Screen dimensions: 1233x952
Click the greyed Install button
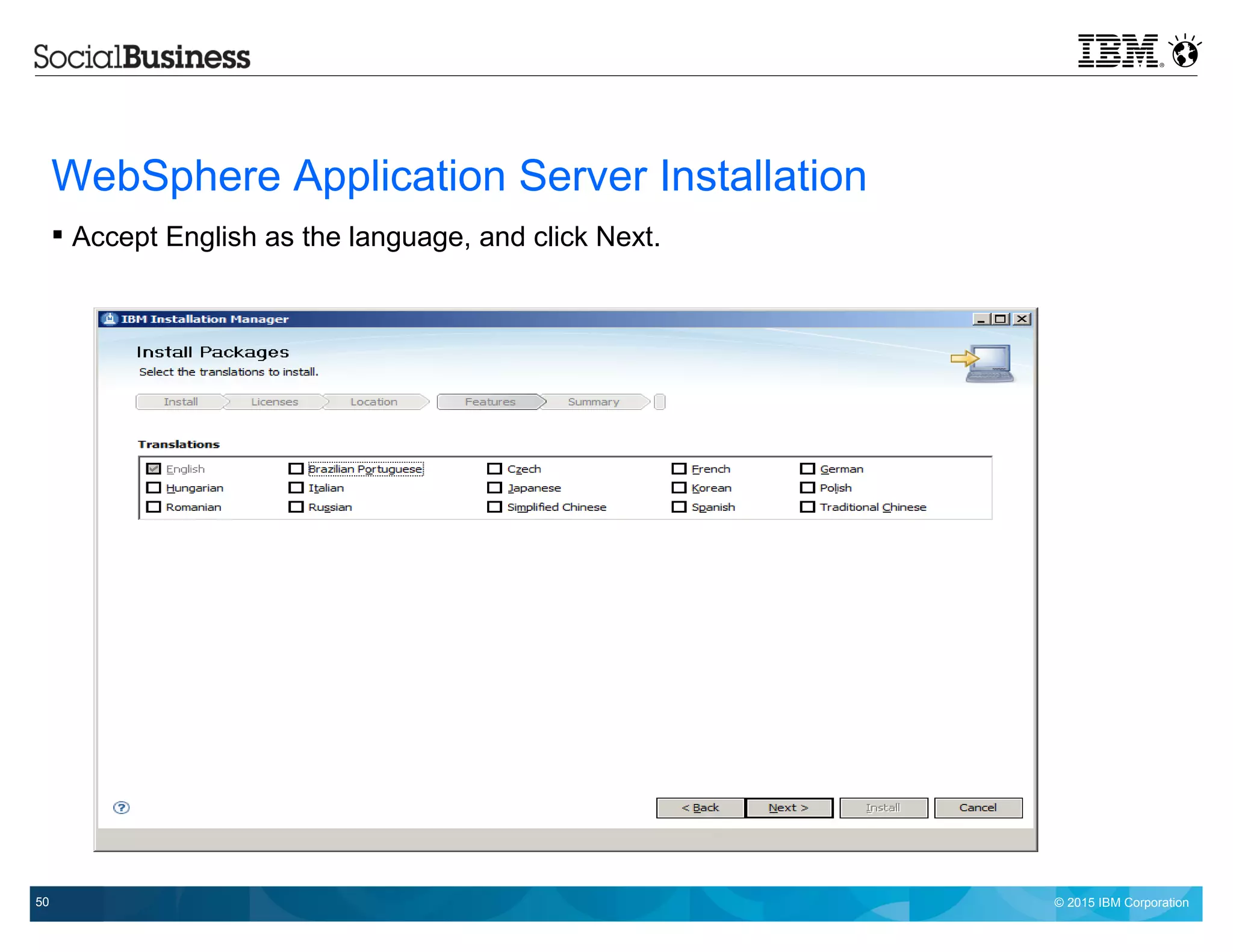[x=883, y=808]
